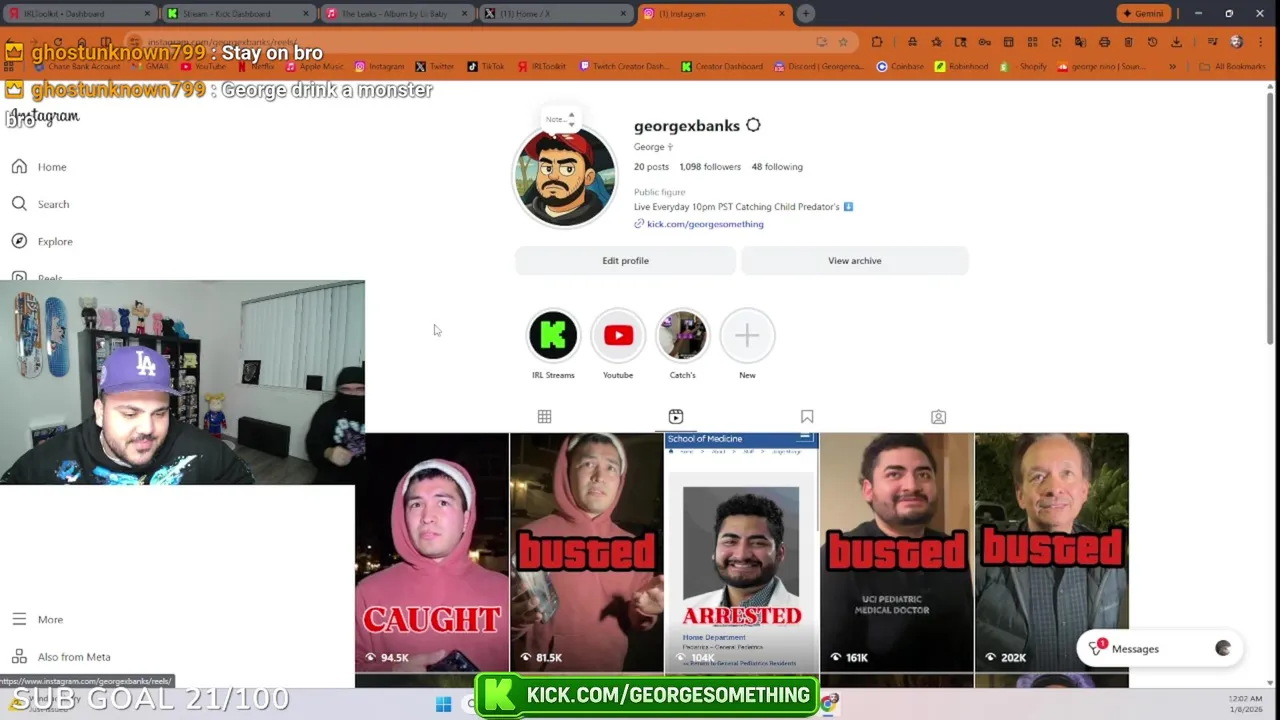
Task: Open the Catch's story highlight
Action: pyautogui.click(x=682, y=345)
